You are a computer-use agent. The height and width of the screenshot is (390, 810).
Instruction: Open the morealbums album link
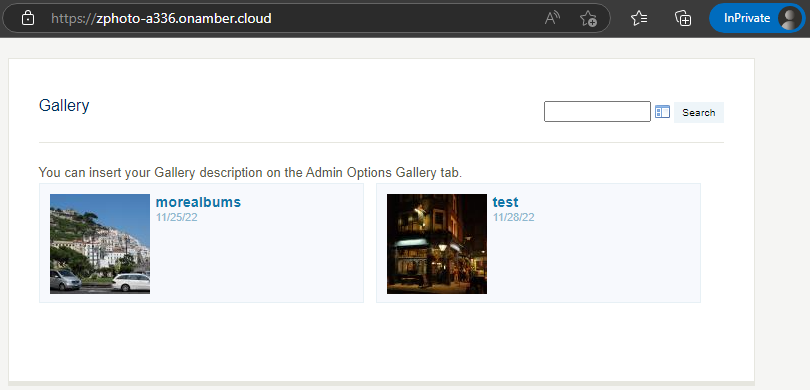click(x=198, y=202)
